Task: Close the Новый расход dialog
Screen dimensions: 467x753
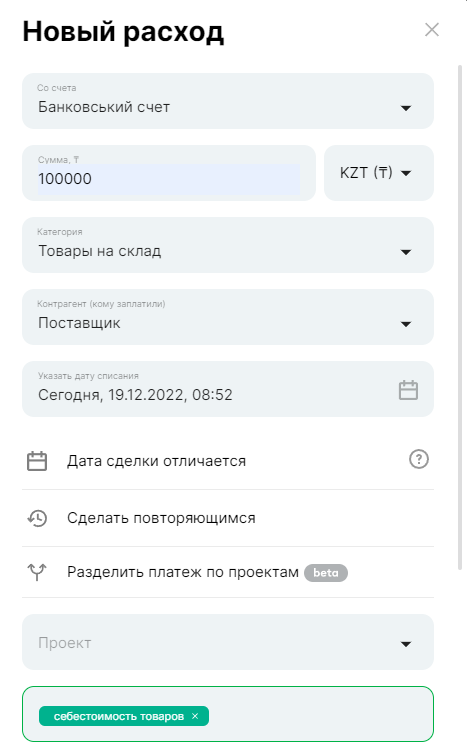Action: [x=432, y=30]
